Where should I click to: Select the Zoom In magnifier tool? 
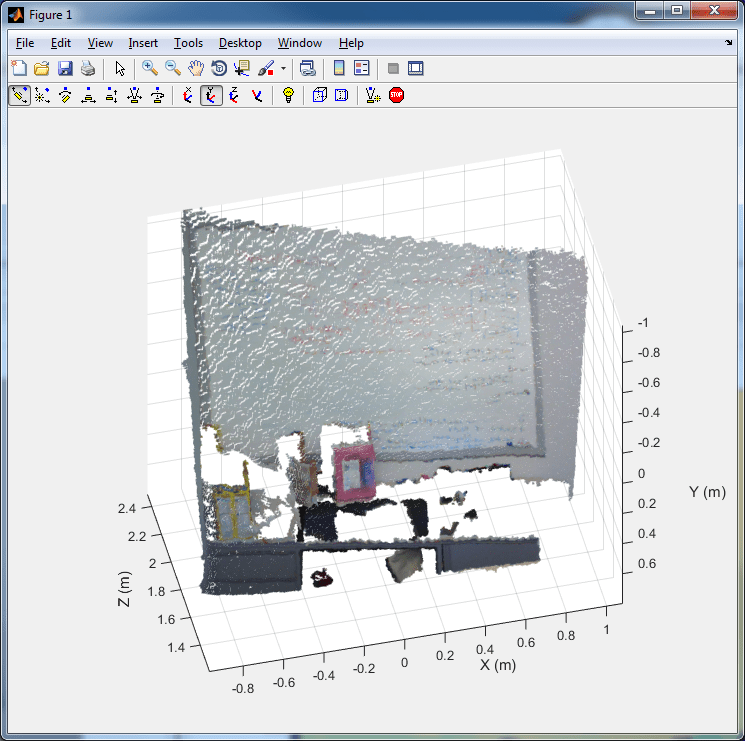pos(150,68)
